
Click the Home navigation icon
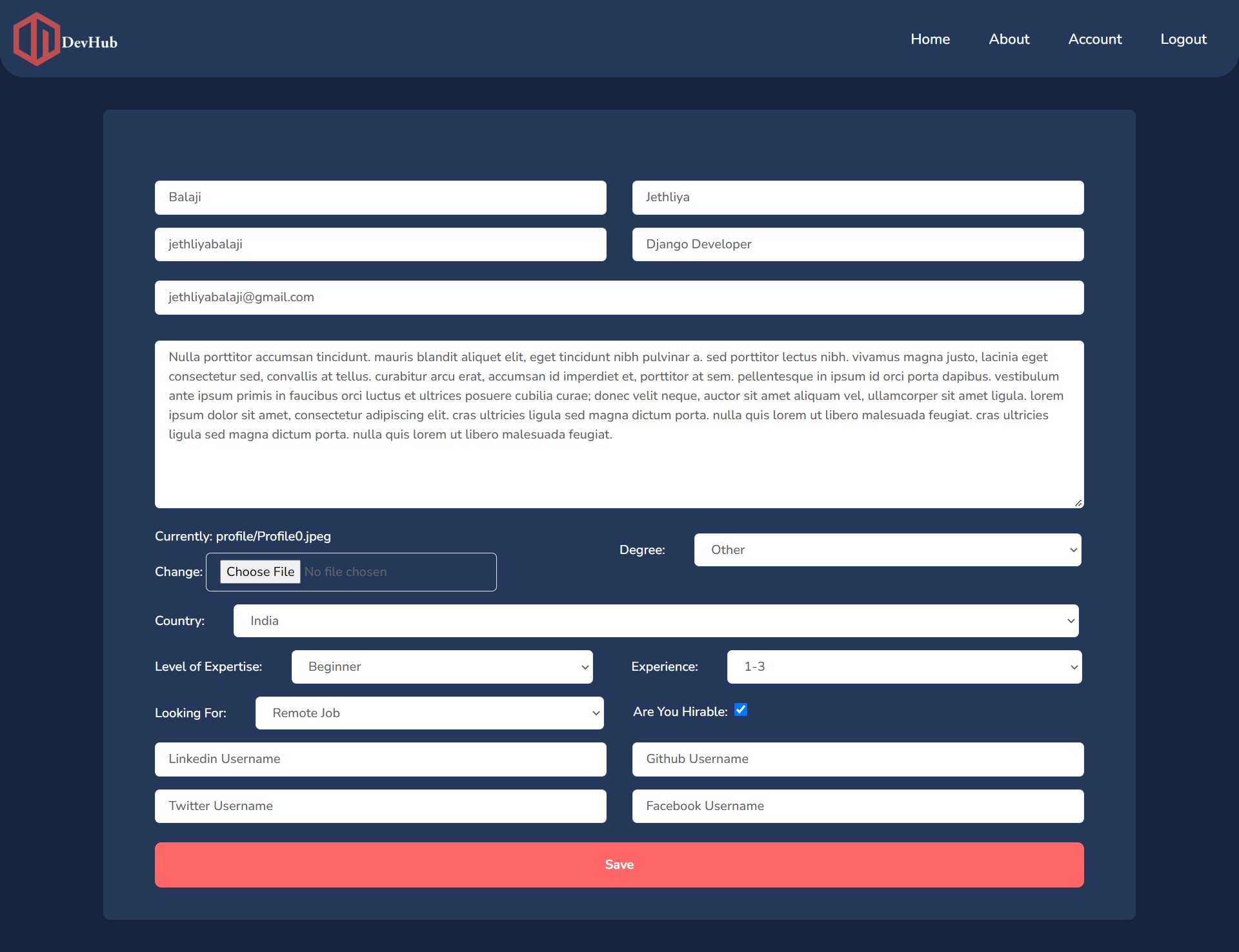[x=930, y=39]
